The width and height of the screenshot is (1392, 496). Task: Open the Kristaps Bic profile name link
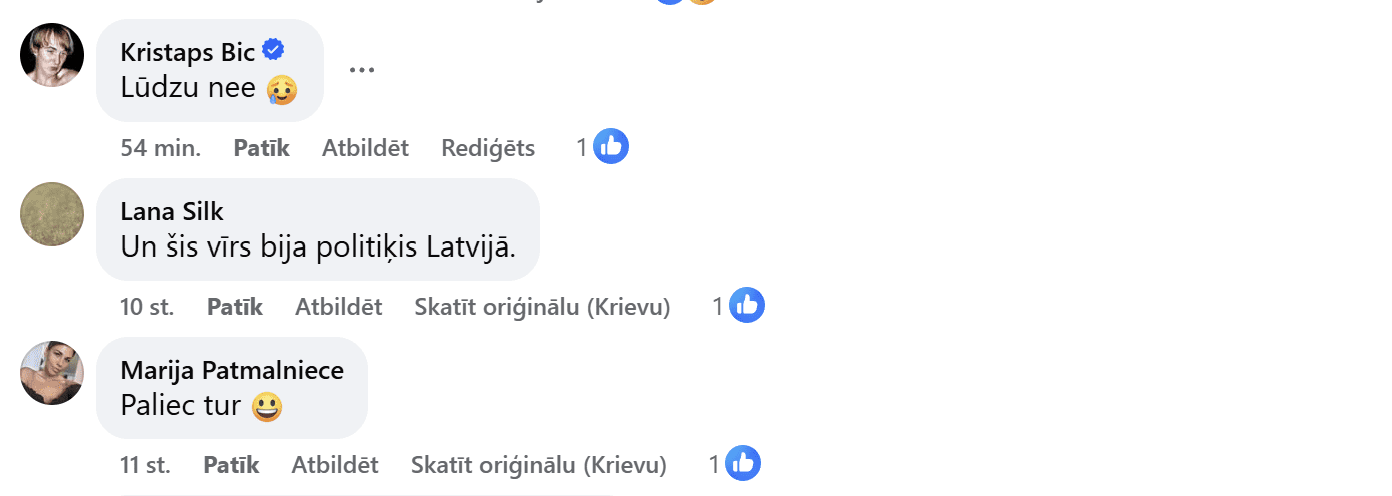pos(188,52)
